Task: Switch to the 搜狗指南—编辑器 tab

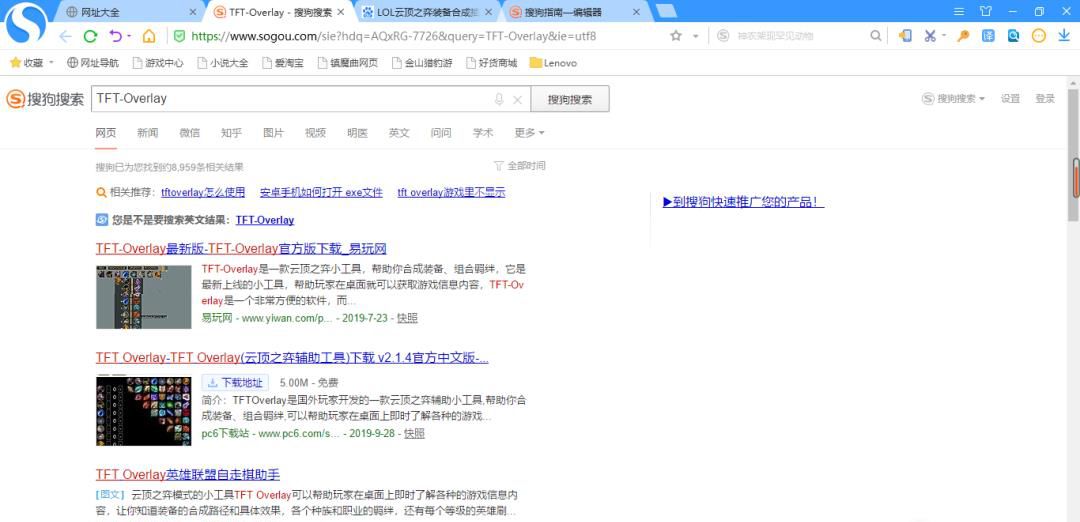Action: click(576, 12)
